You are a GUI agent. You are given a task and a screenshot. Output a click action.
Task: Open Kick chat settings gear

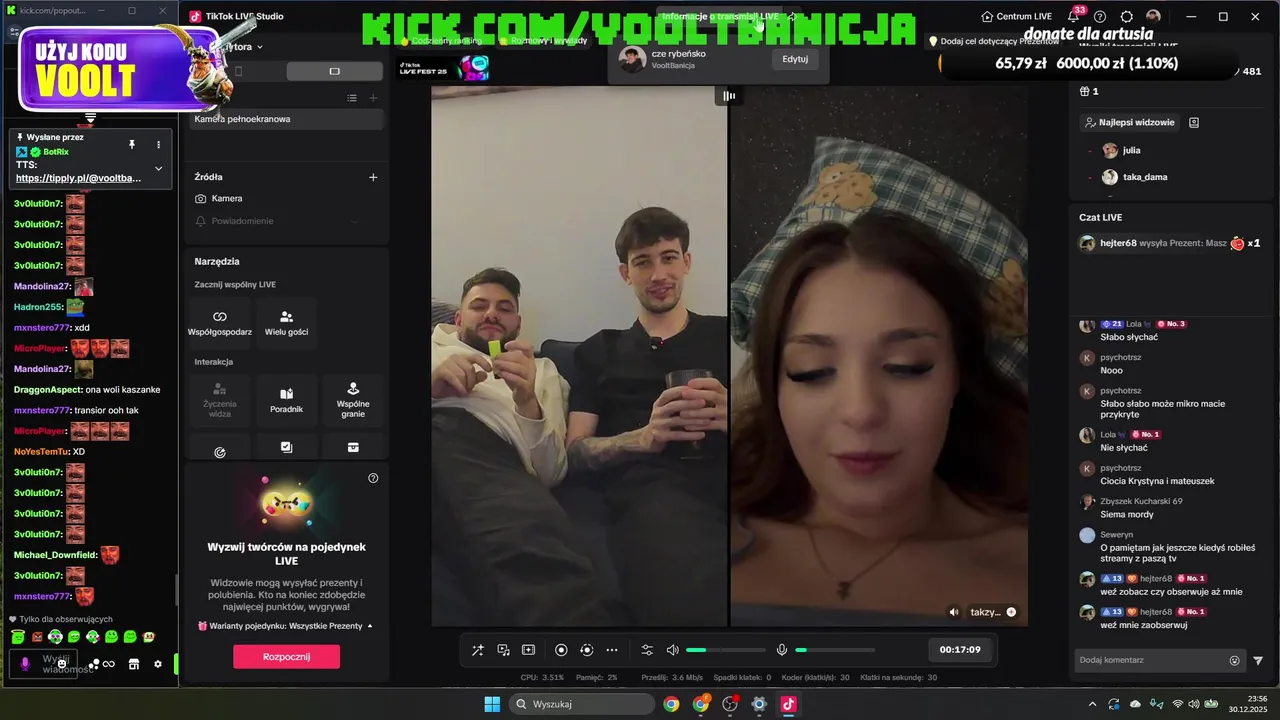point(157,663)
